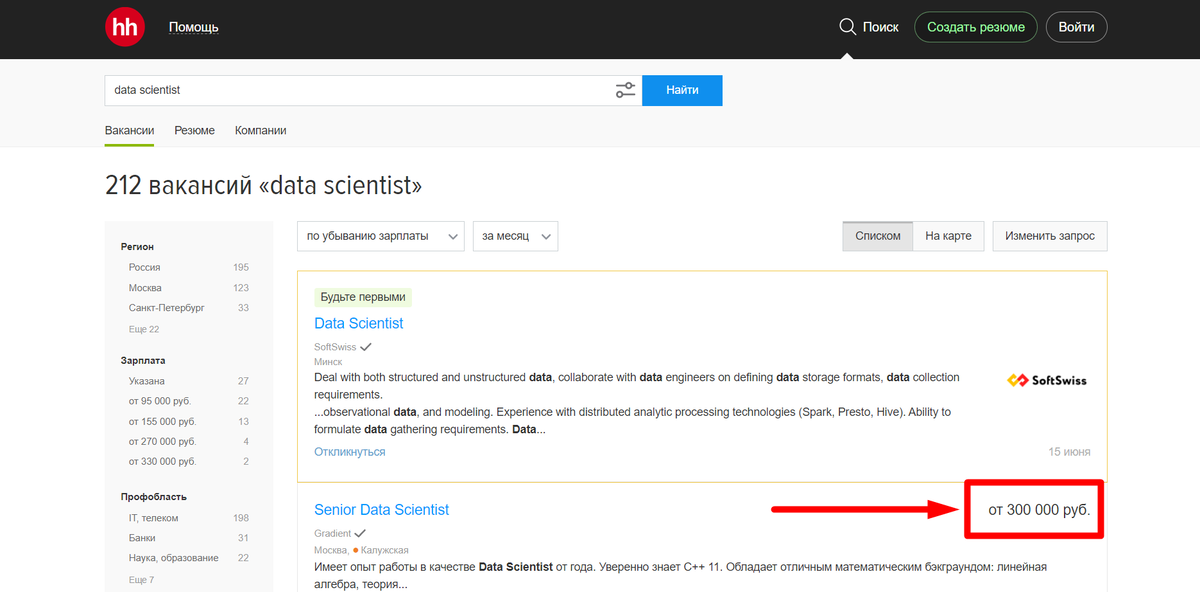Click the search magnifier icon in header
The width and height of the screenshot is (1200, 592).
point(847,27)
